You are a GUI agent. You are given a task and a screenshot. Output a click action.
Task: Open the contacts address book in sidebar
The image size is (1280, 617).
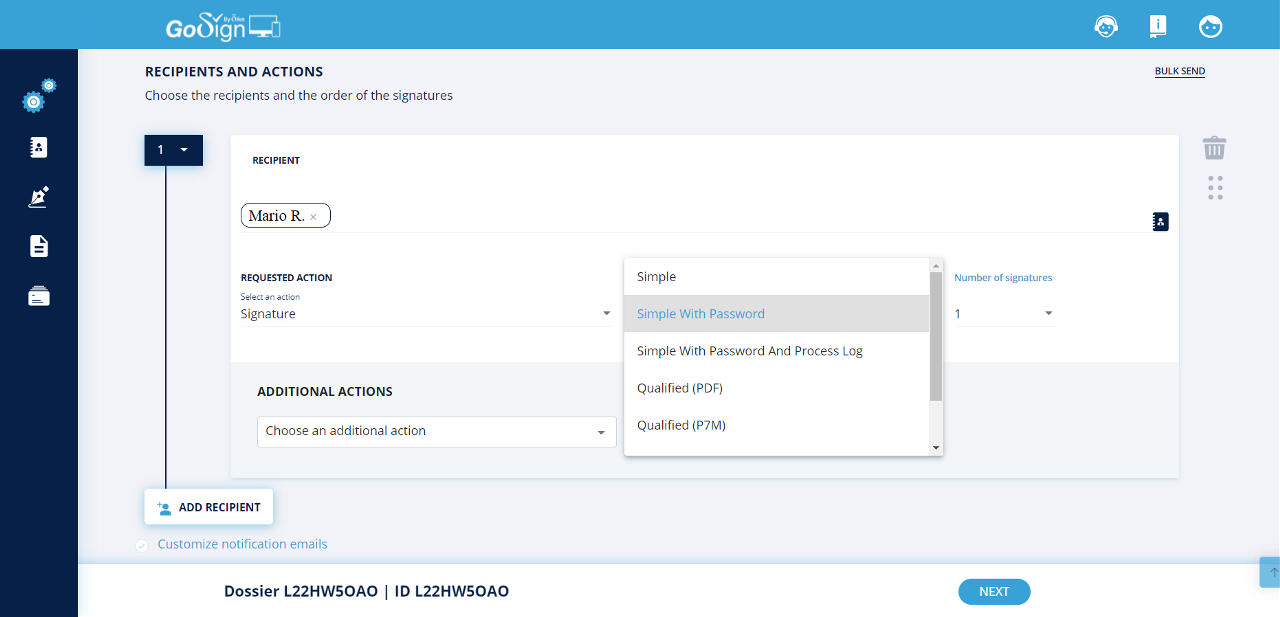[x=38, y=148]
